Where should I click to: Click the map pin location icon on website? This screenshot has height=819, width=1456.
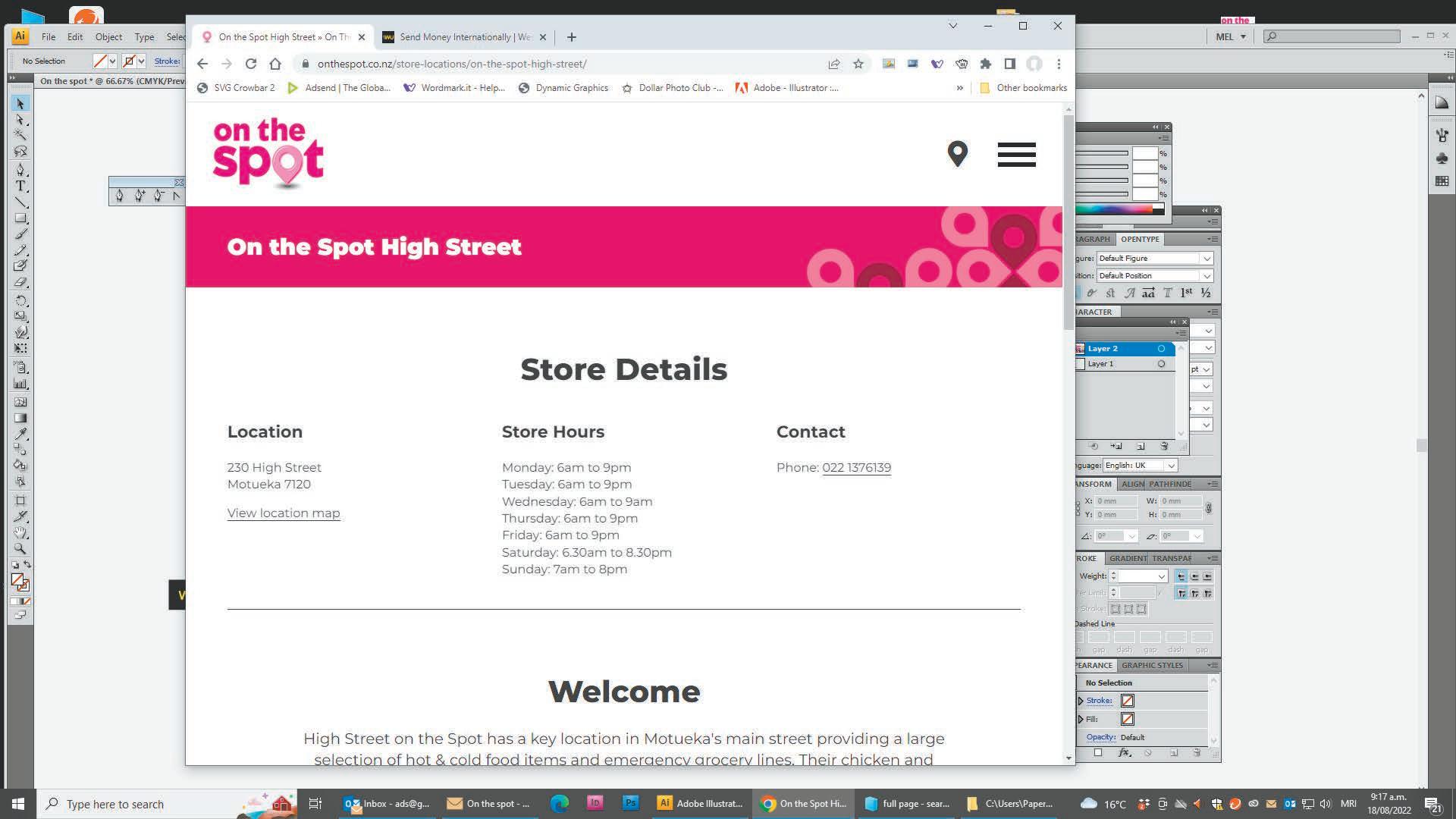coord(958,154)
